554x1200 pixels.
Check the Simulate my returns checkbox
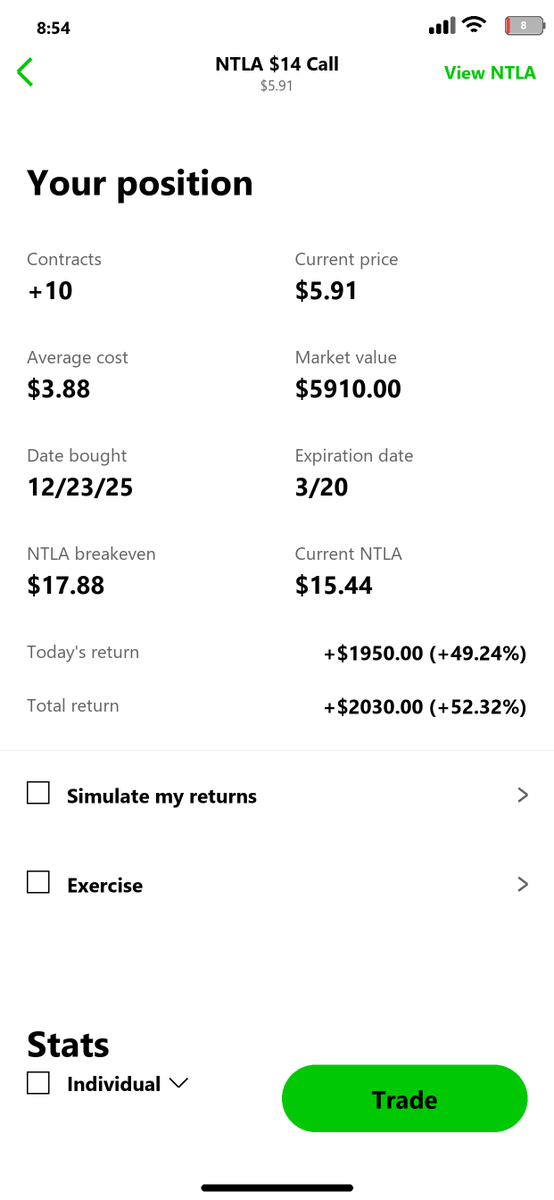click(38, 794)
